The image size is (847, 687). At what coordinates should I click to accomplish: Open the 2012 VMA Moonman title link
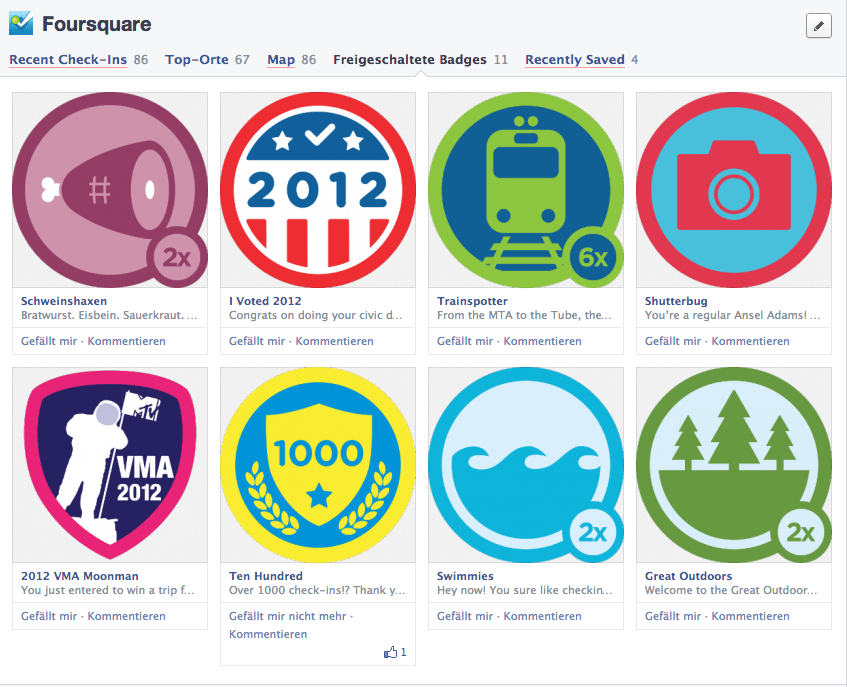(79, 576)
